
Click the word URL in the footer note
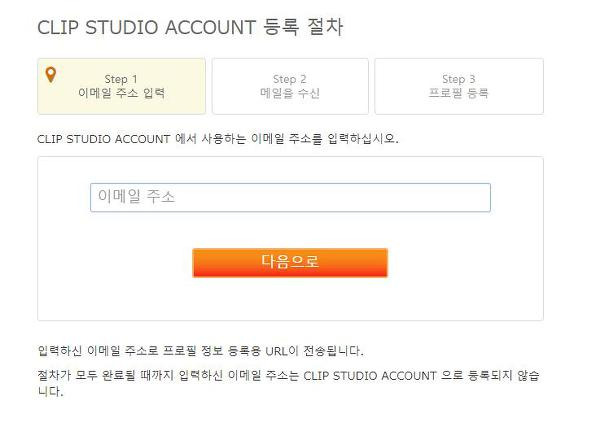(276, 351)
